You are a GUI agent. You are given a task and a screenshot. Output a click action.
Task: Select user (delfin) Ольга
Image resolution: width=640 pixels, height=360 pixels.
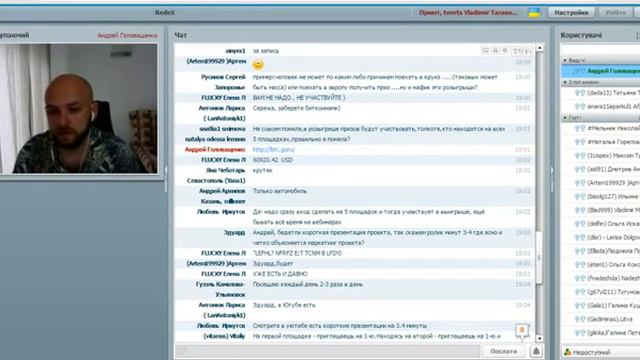[601, 224]
